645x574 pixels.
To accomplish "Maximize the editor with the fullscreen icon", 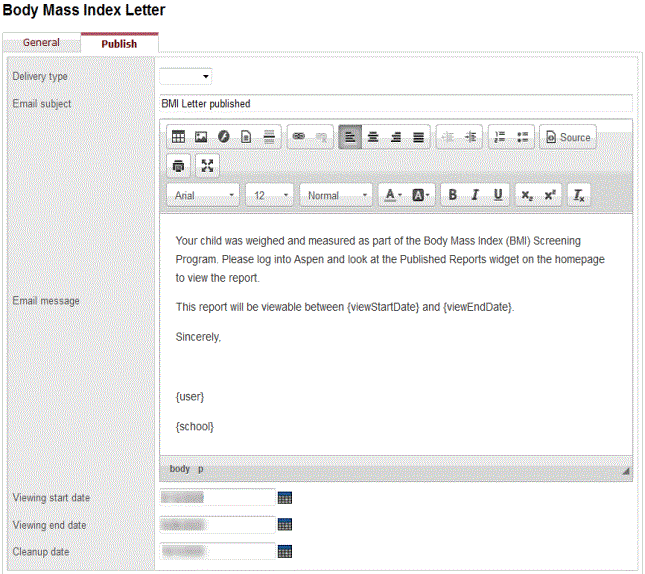I will 207,166.
